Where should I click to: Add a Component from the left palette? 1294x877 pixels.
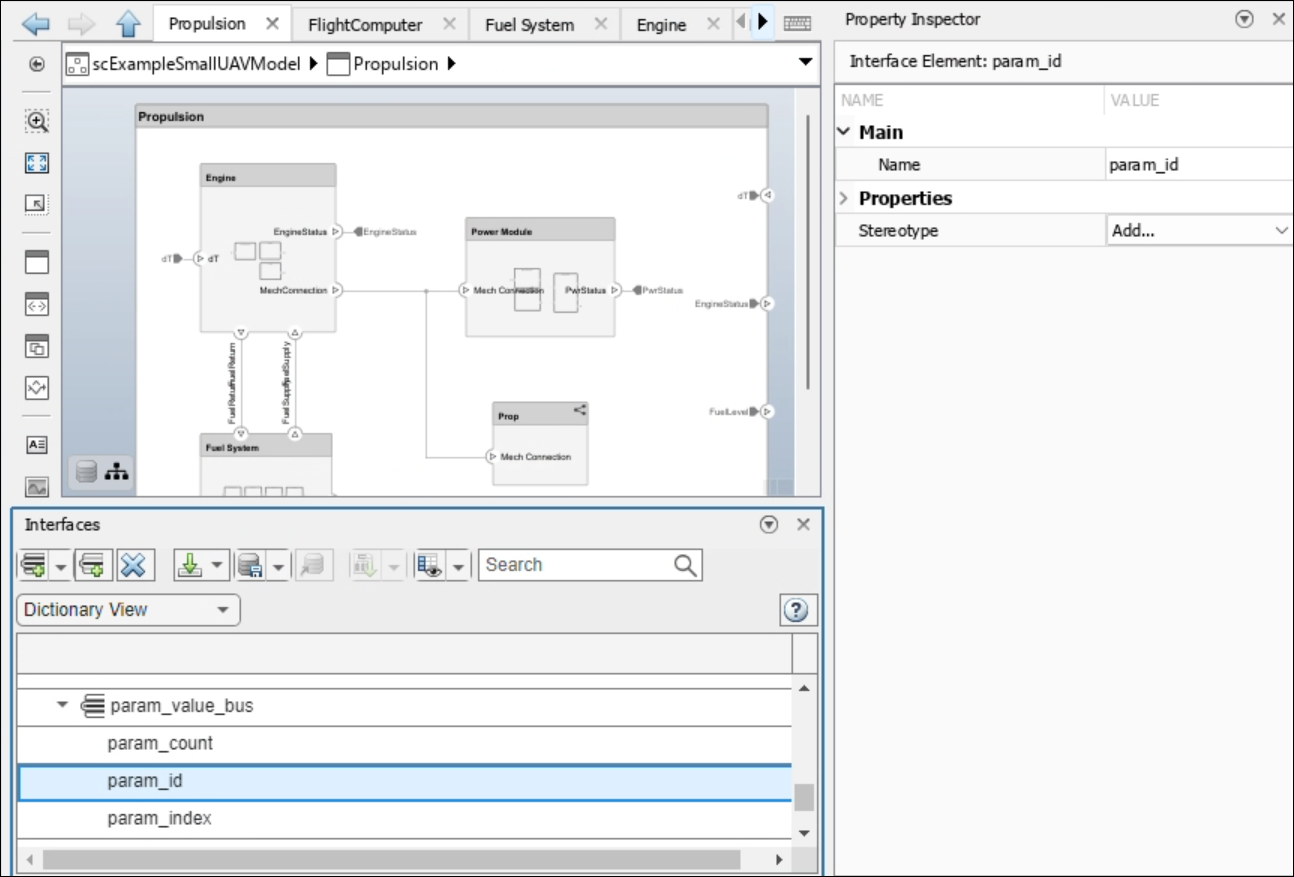coord(37,263)
